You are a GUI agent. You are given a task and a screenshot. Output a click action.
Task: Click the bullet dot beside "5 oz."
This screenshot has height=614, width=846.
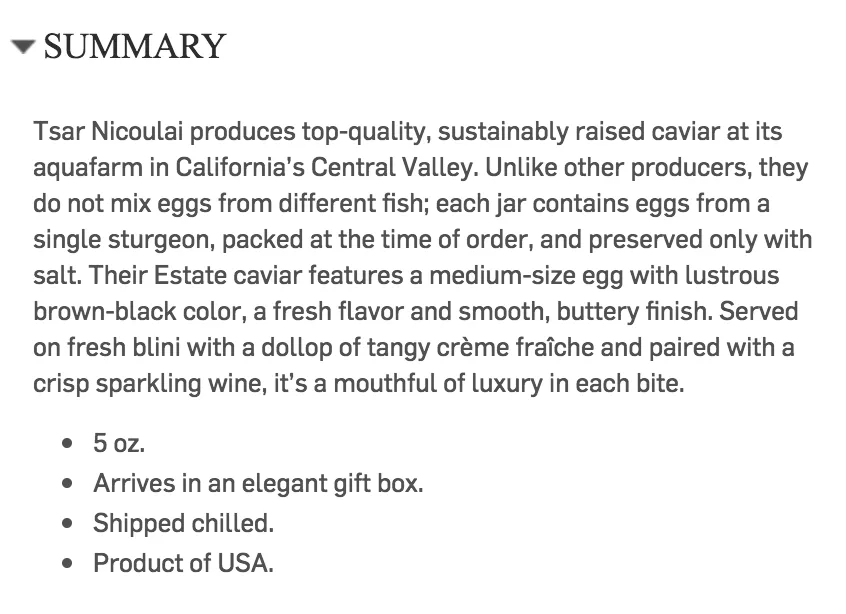(x=67, y=444)
